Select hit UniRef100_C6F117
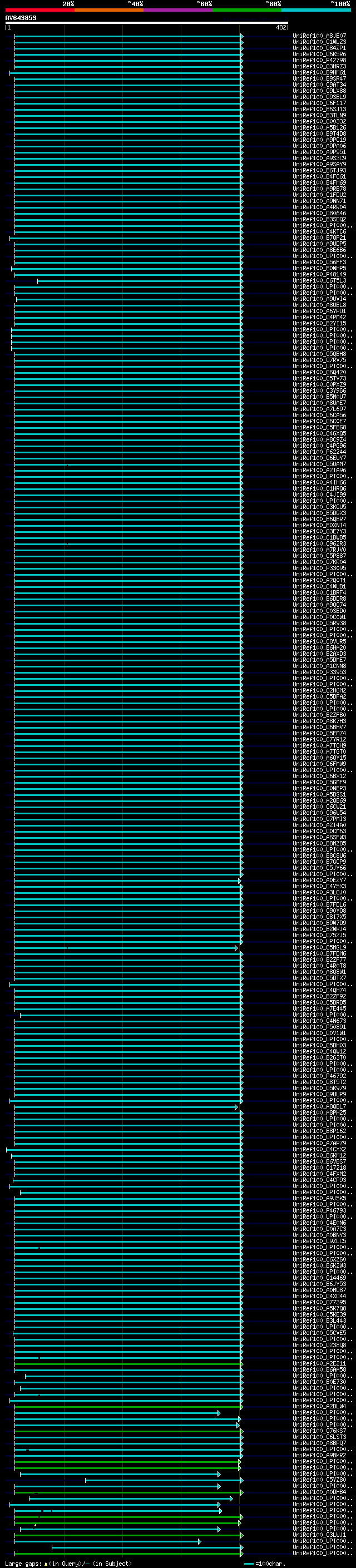 point(319,103)
